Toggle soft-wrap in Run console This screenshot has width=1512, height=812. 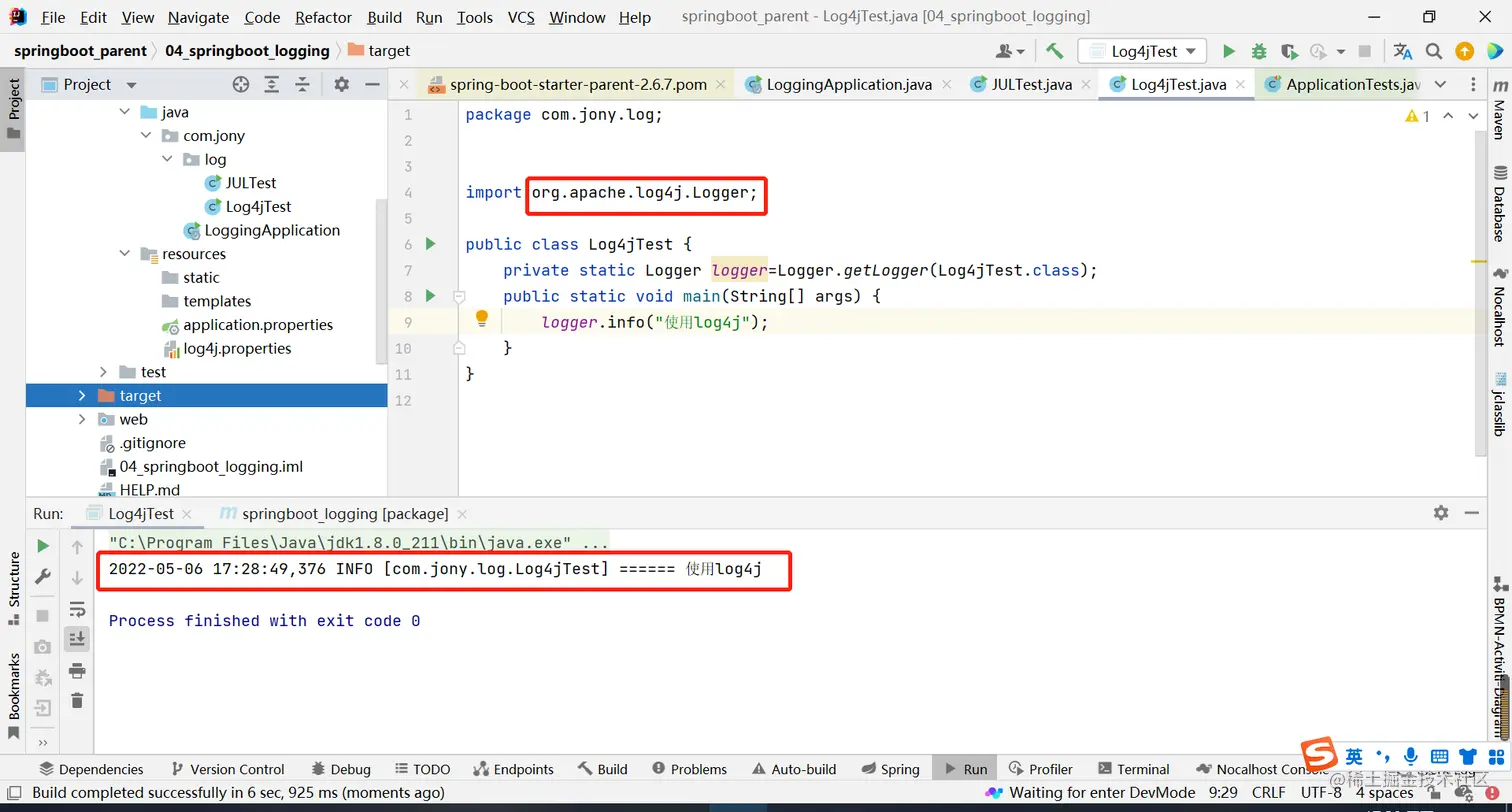tap(77, 610)
